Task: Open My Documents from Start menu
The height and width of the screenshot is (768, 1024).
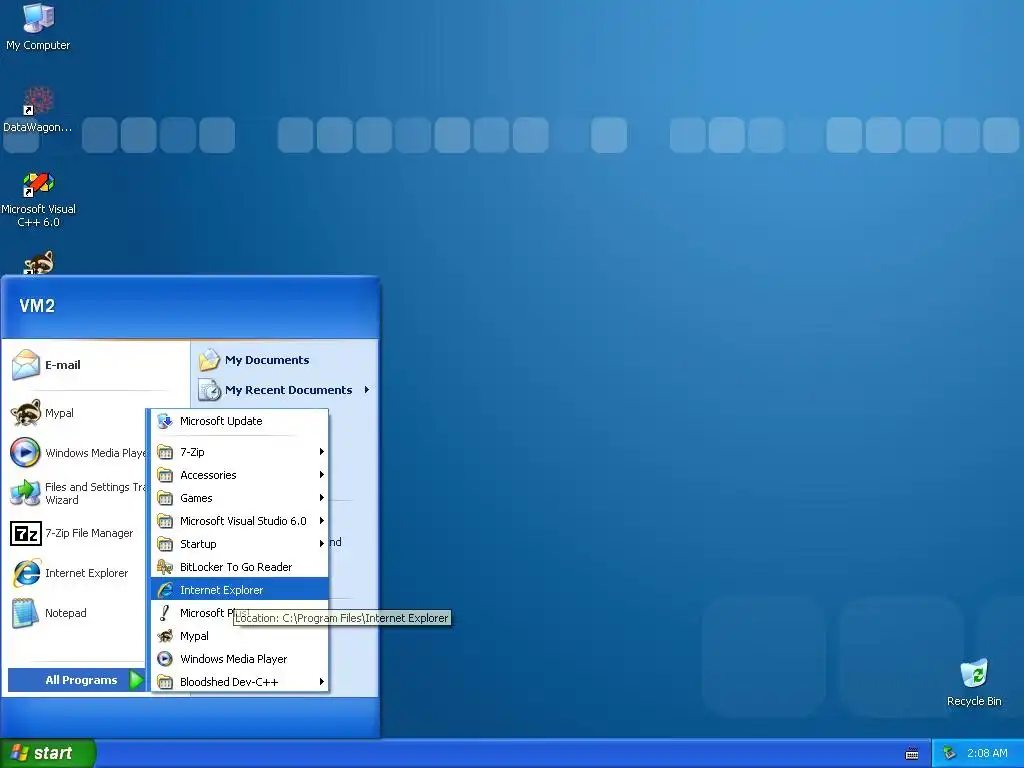Action: pyautogui.click(x=285, y=360)
